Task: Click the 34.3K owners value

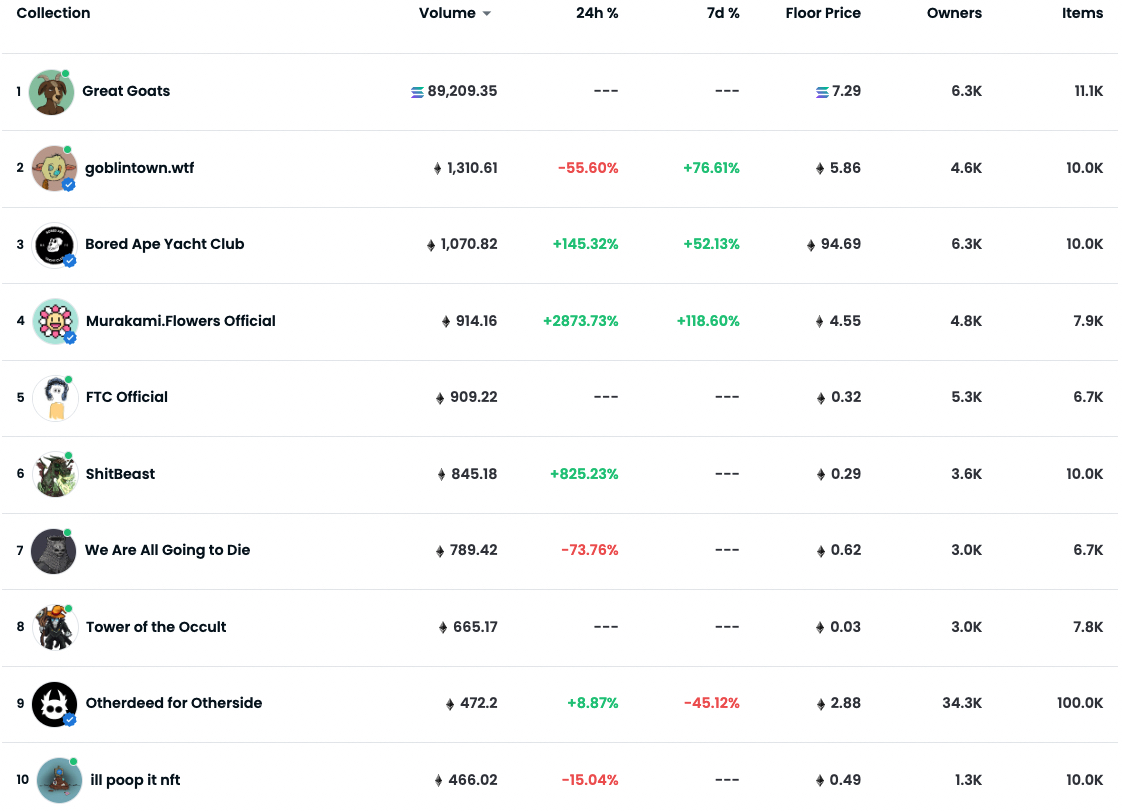Action: coord(962,703)
